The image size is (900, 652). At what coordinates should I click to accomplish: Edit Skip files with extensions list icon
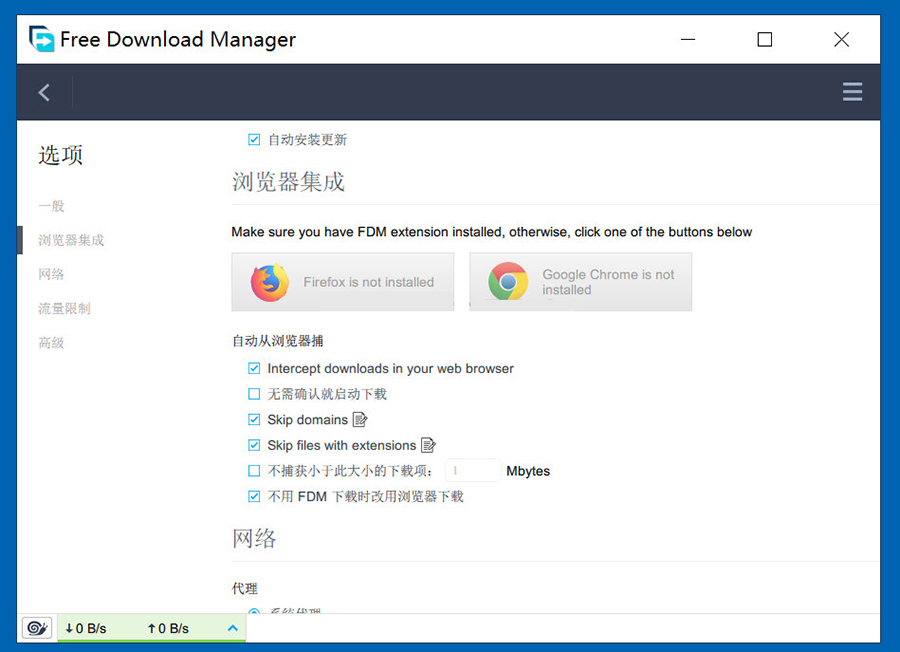429,445
